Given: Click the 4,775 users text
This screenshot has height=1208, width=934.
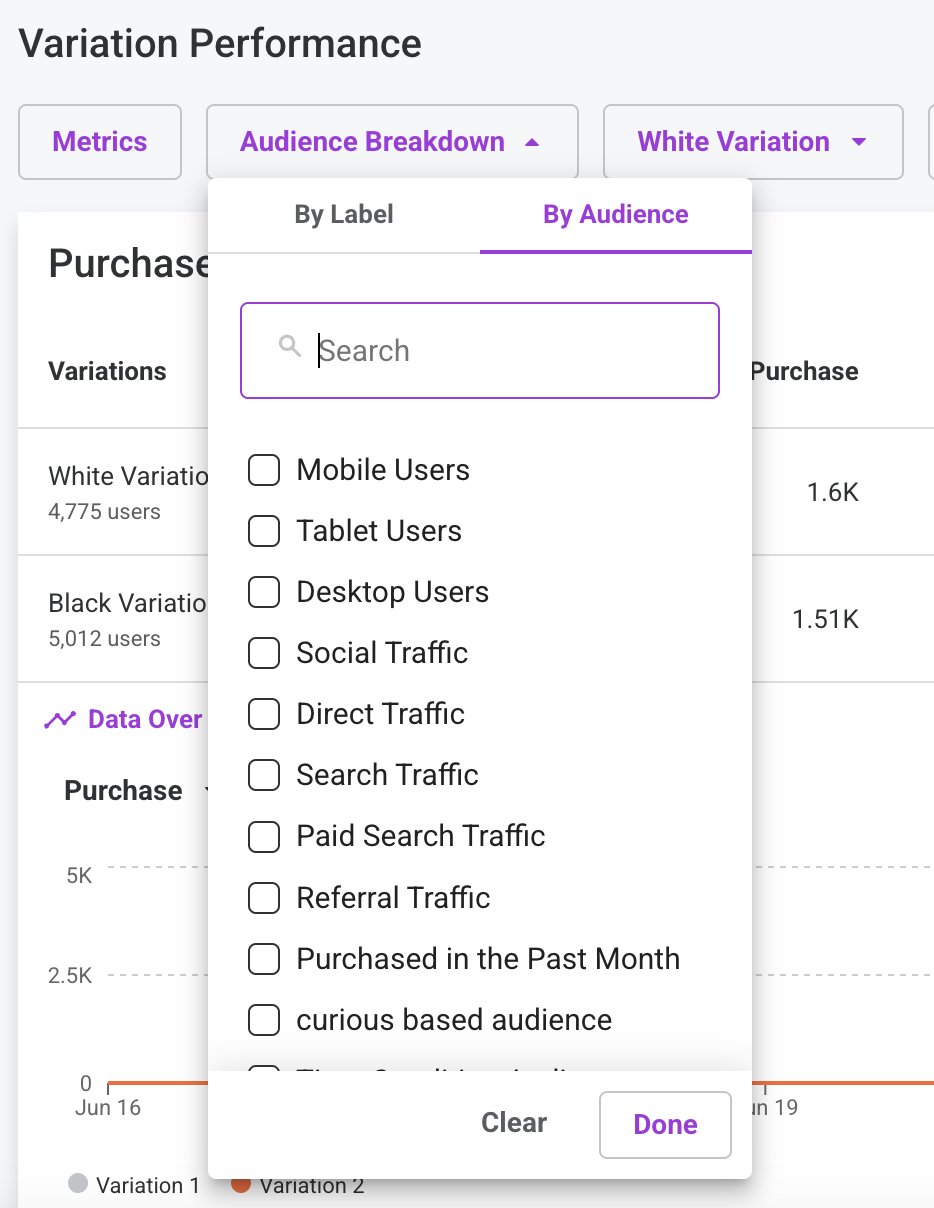Looking at the screenshot, I should [104, 511].
